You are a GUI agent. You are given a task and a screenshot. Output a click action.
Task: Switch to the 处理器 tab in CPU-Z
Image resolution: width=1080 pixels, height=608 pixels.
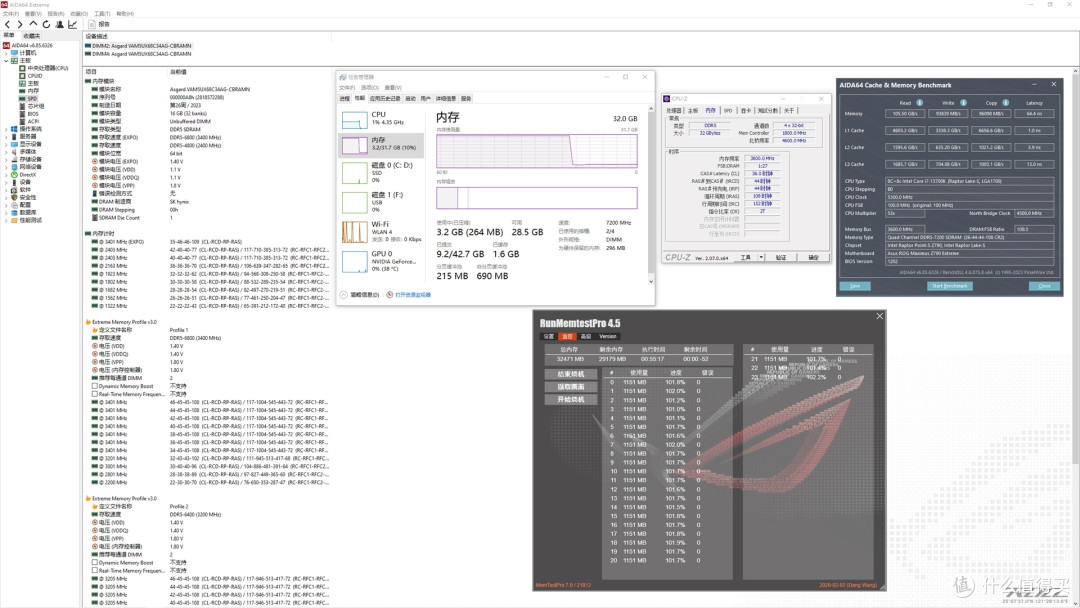point(673,110)
